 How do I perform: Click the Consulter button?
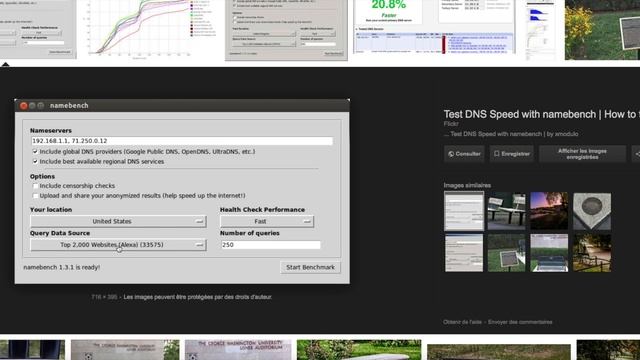(x=464, y=154)
